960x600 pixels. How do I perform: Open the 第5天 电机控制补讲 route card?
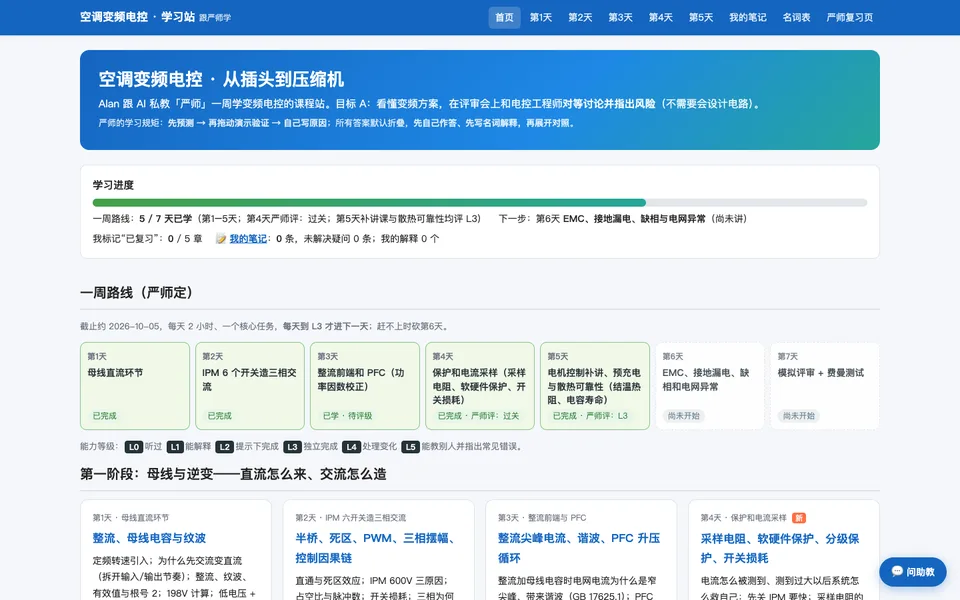pos(595,386)
